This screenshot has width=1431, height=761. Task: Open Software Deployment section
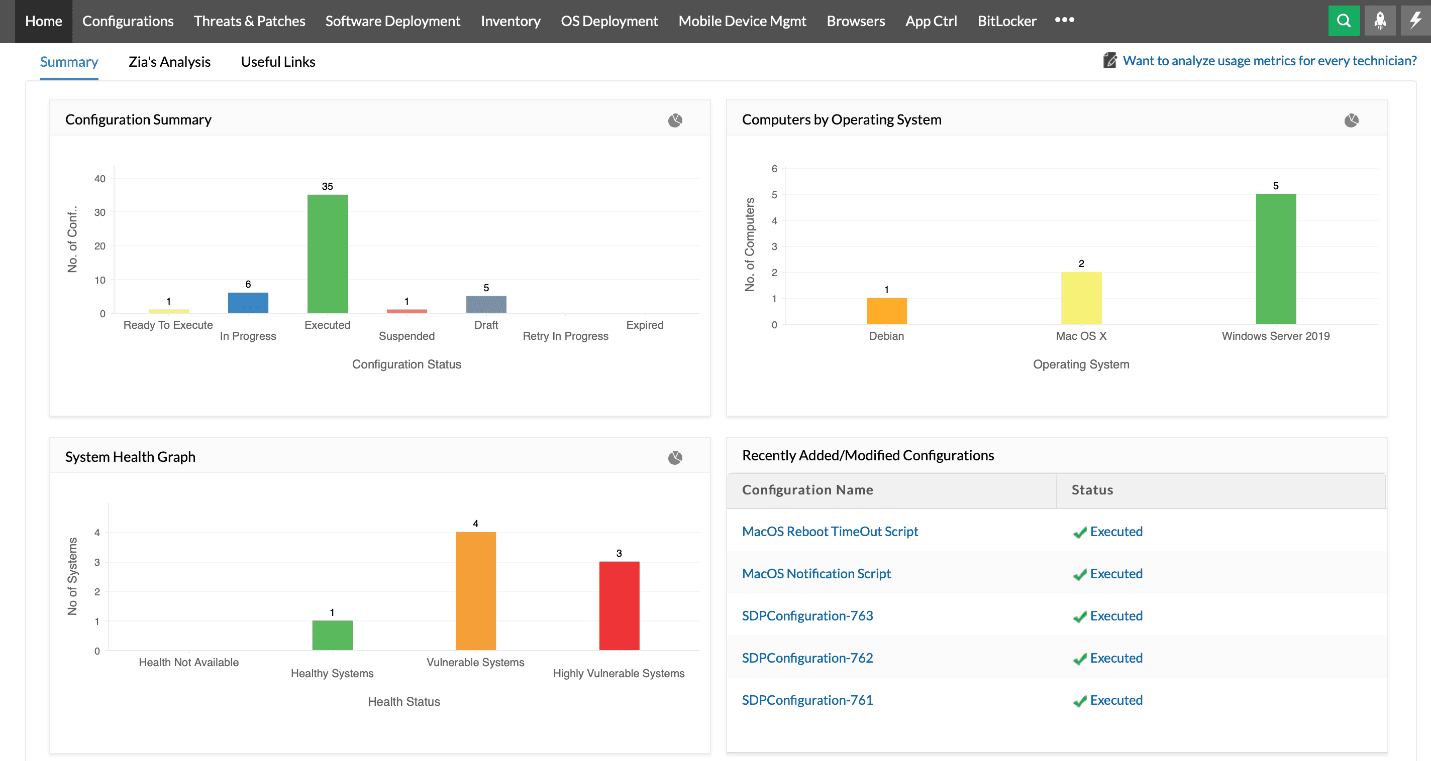[x=393, y=20]
